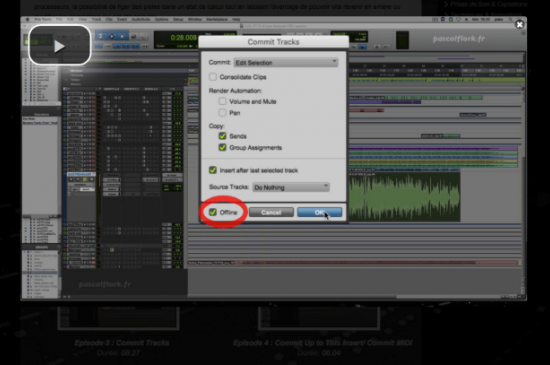Viewport: 550px width, 365px height.
Task: Open the Track menu
Action: pos(96,19)
